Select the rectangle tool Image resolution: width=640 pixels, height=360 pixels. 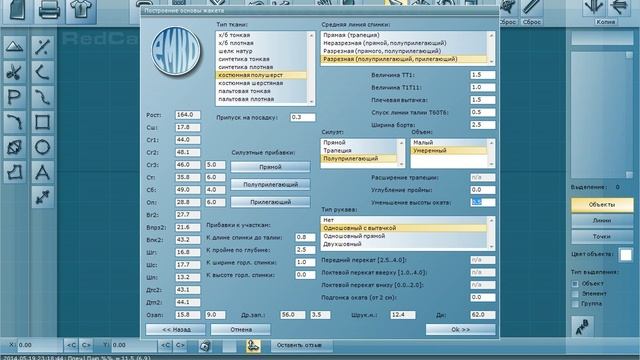[42, 122]
